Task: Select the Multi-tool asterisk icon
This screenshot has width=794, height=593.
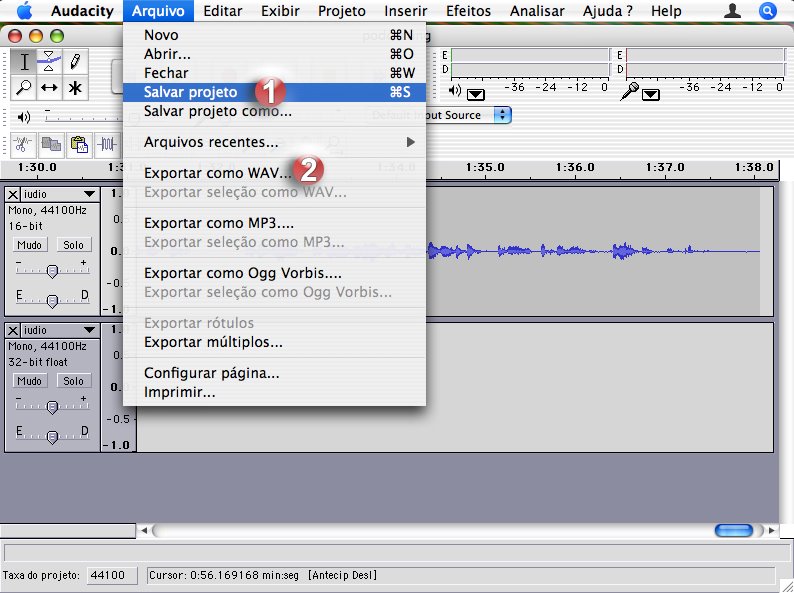Action: tap(75, 88)
